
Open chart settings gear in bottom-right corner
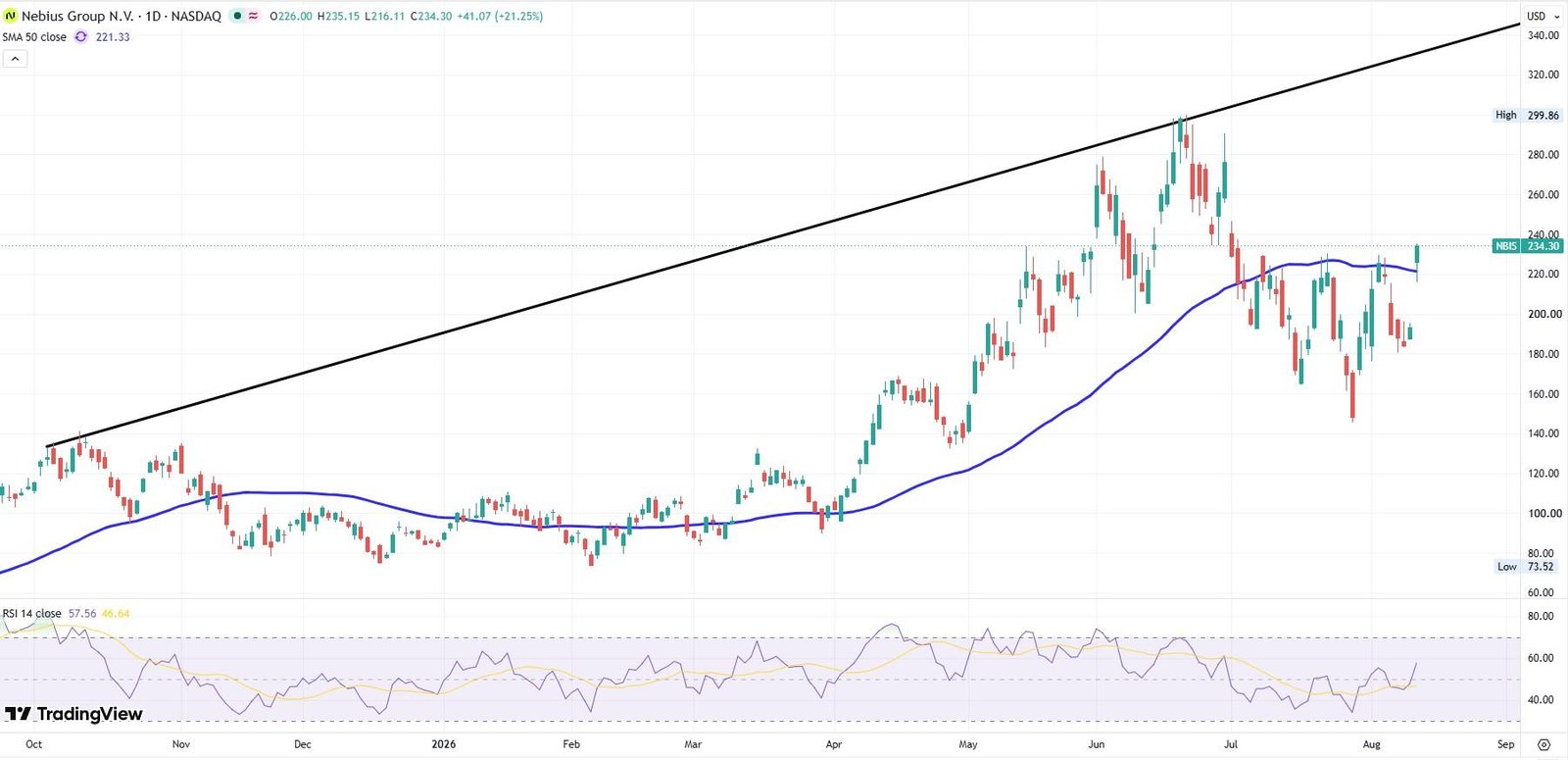coord(1544,744)
